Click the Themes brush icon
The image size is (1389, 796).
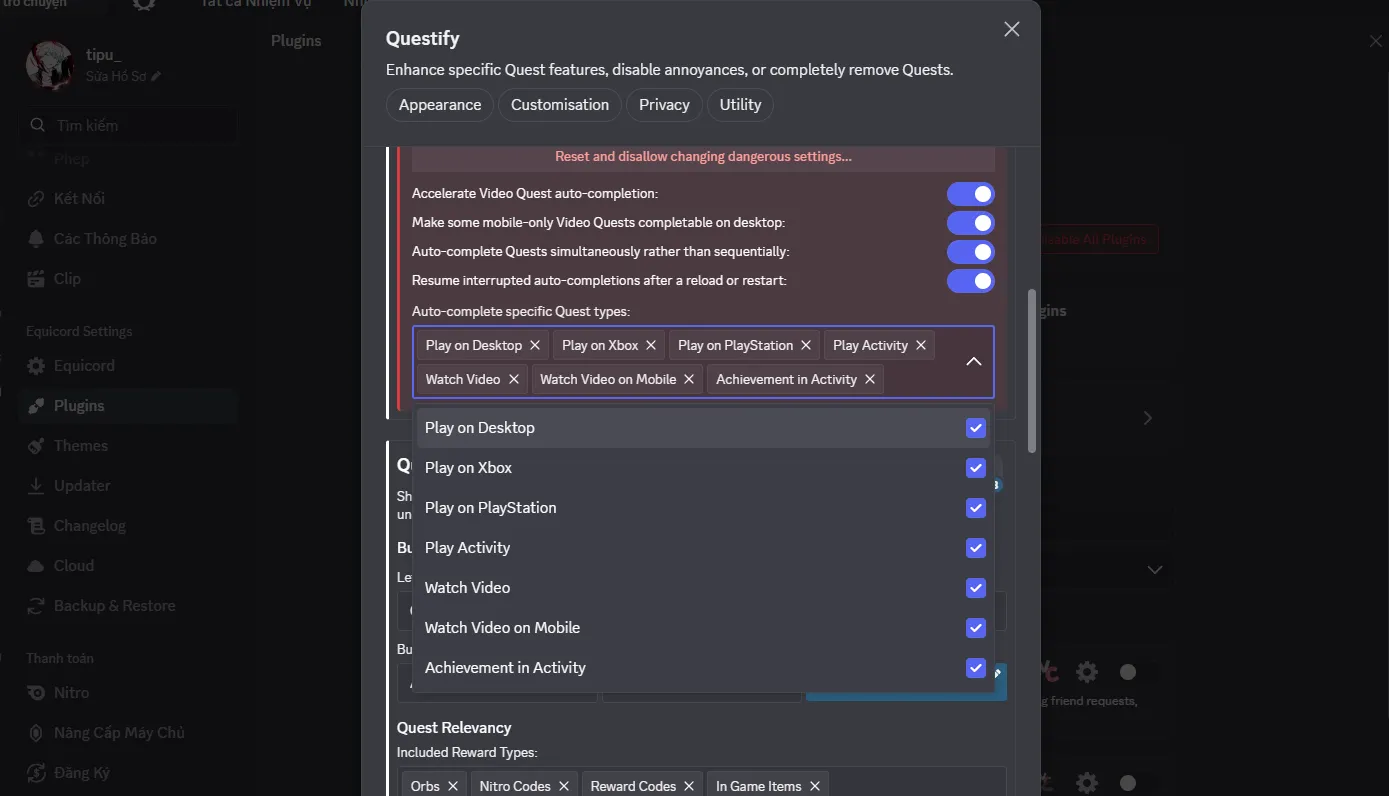click(36, 446)
